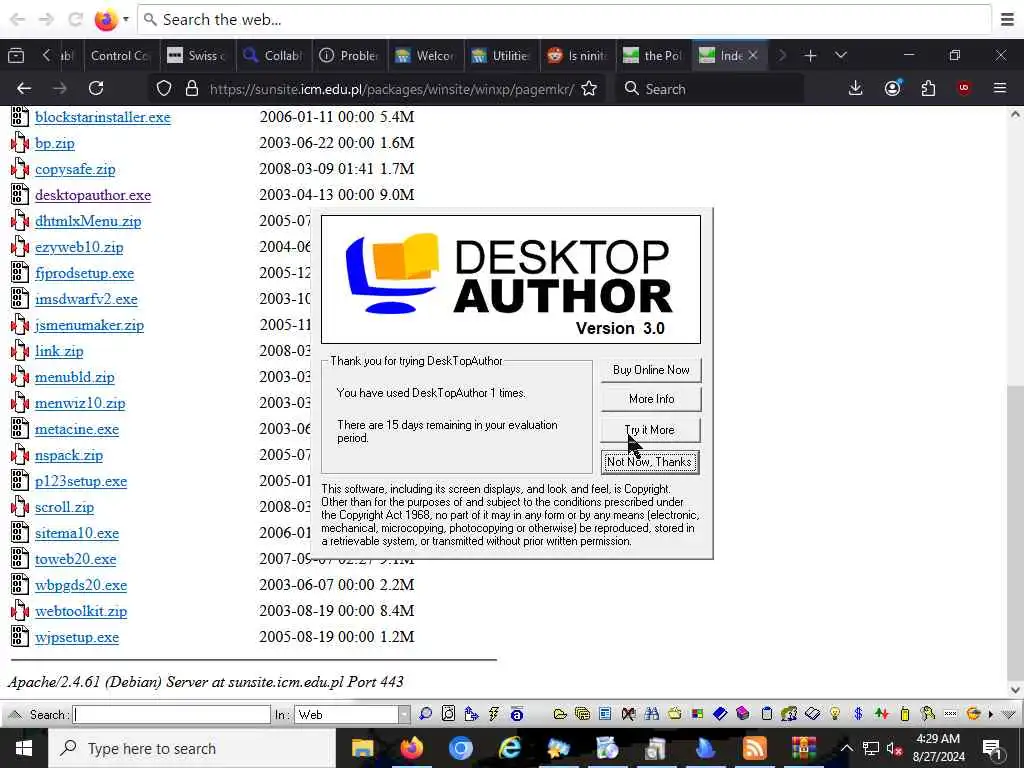Click webtoolkit.zip link

[81, 611]
